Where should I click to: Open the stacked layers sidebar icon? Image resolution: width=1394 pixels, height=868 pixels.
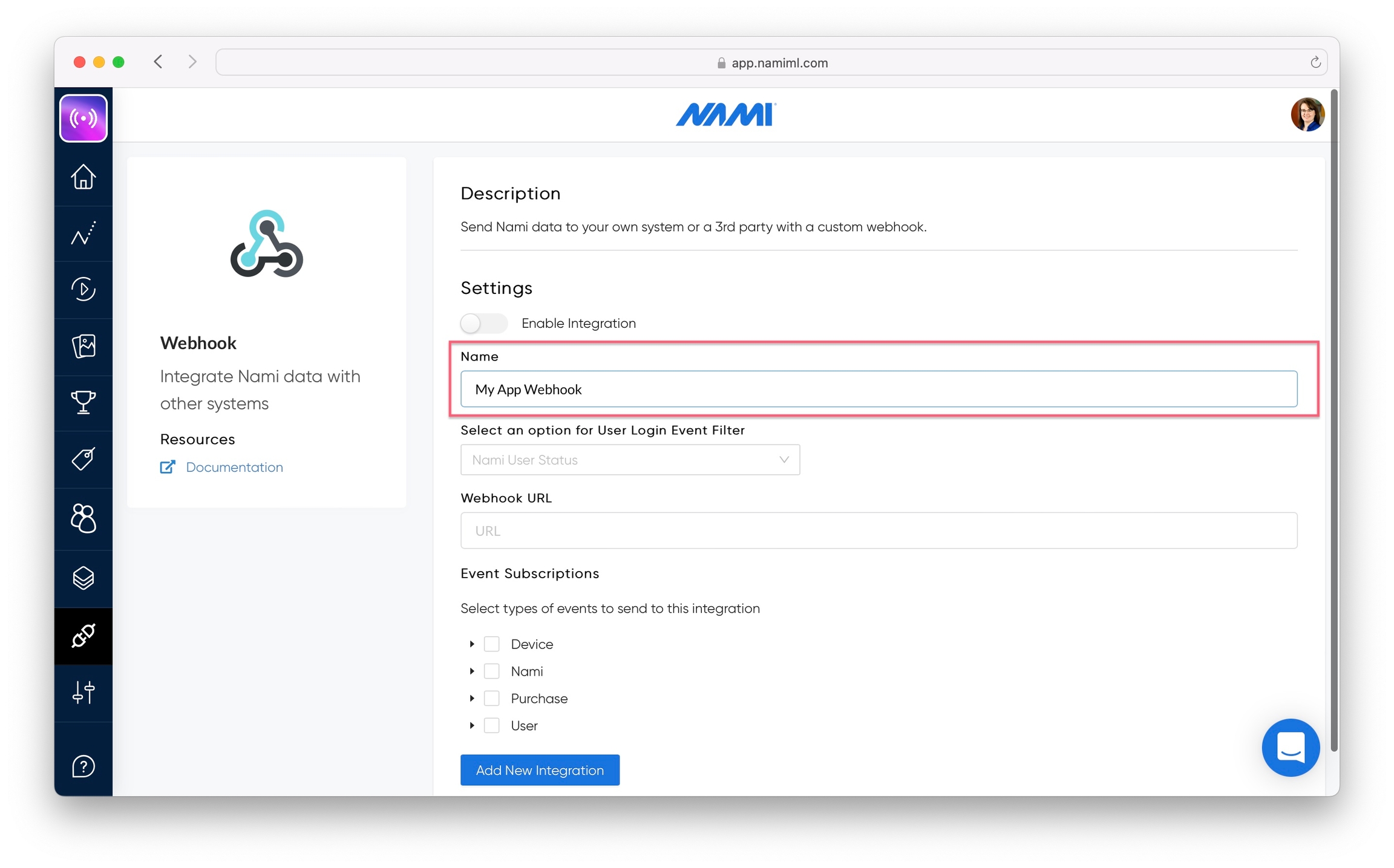point(83,578)
